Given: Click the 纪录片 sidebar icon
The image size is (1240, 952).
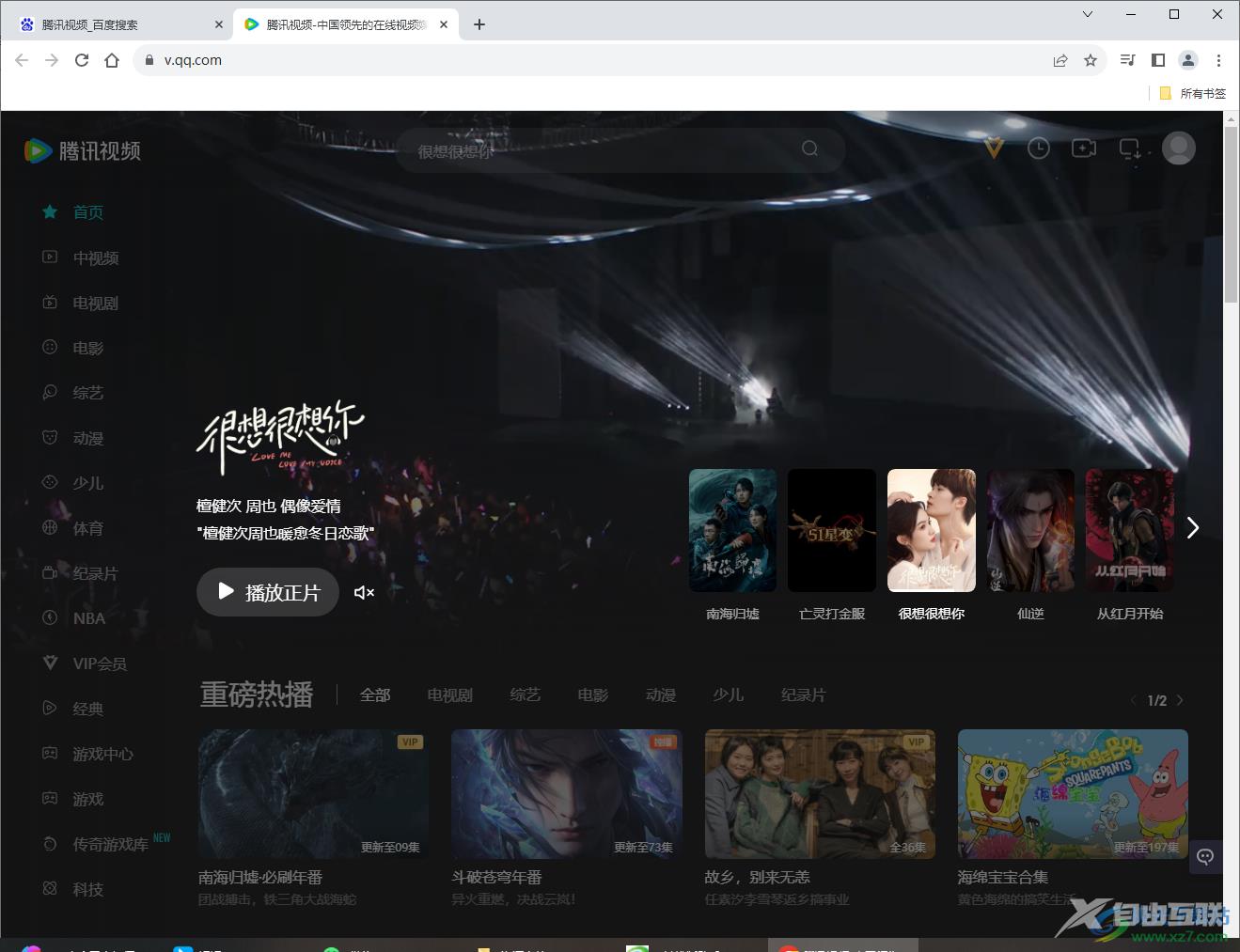Looking at the screenshot, I should click(50, 572).
